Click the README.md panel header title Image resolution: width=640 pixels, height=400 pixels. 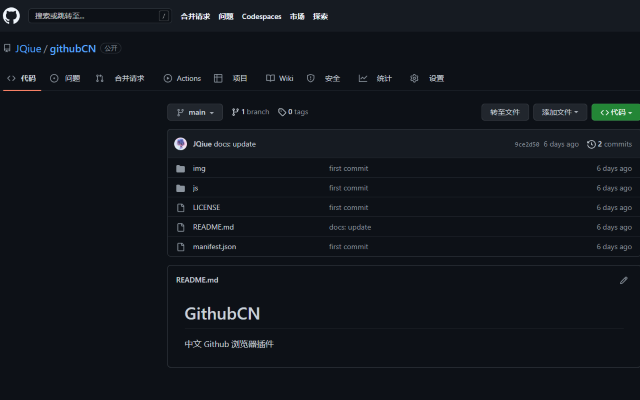[197, 280]
